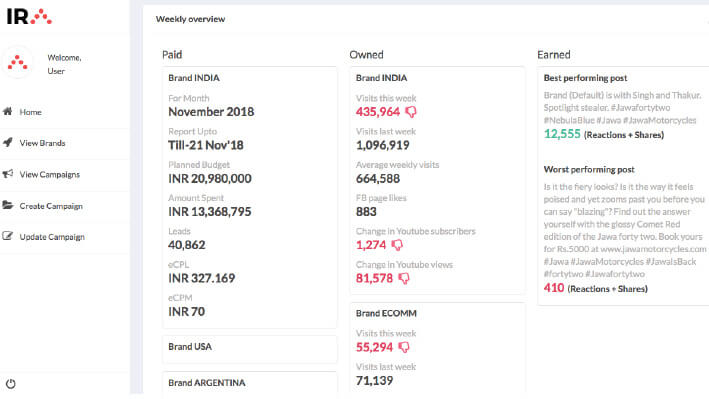The width and height of the screenshot is (709, 399).
Task: Click the Brand ECOMM heading
Action: [386, 313]
